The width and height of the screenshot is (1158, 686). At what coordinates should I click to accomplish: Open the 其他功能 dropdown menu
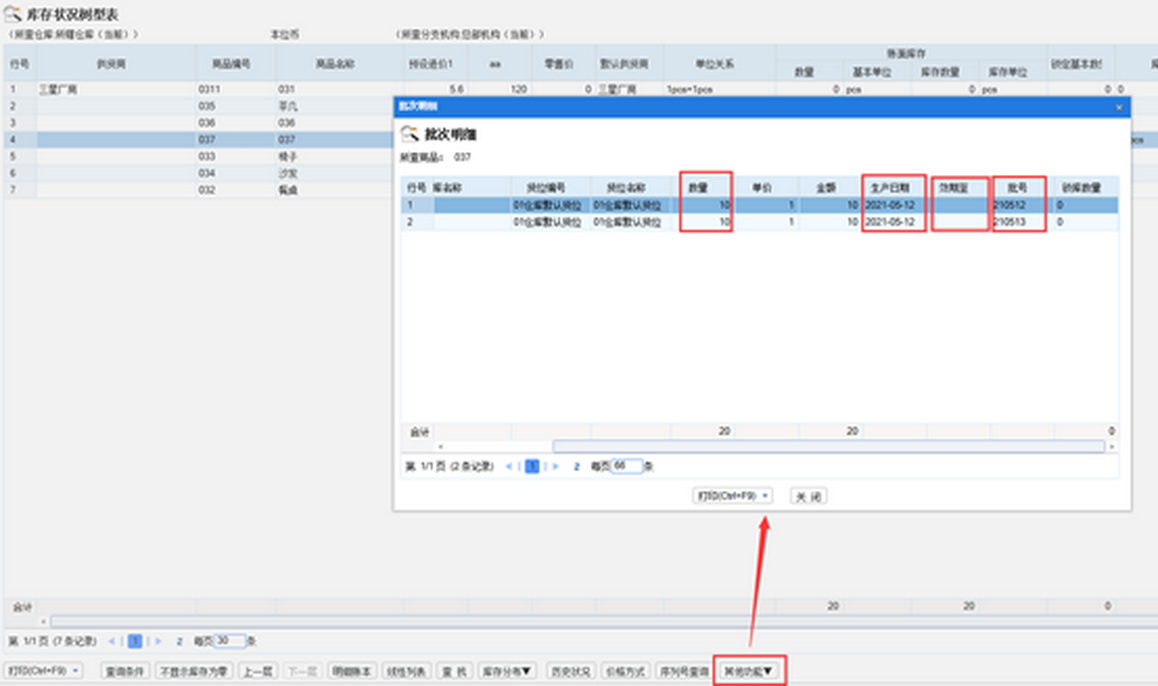(x=748, y=671)
